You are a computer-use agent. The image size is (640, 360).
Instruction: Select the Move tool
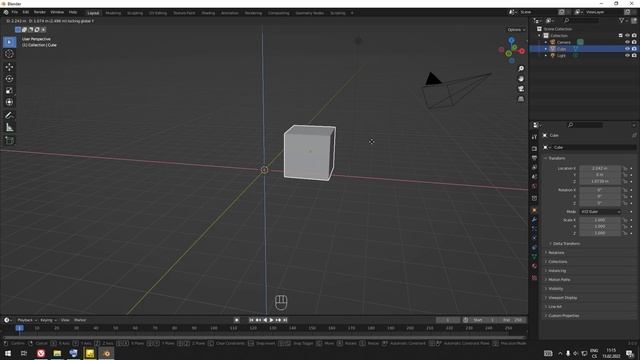coord(9,67)
